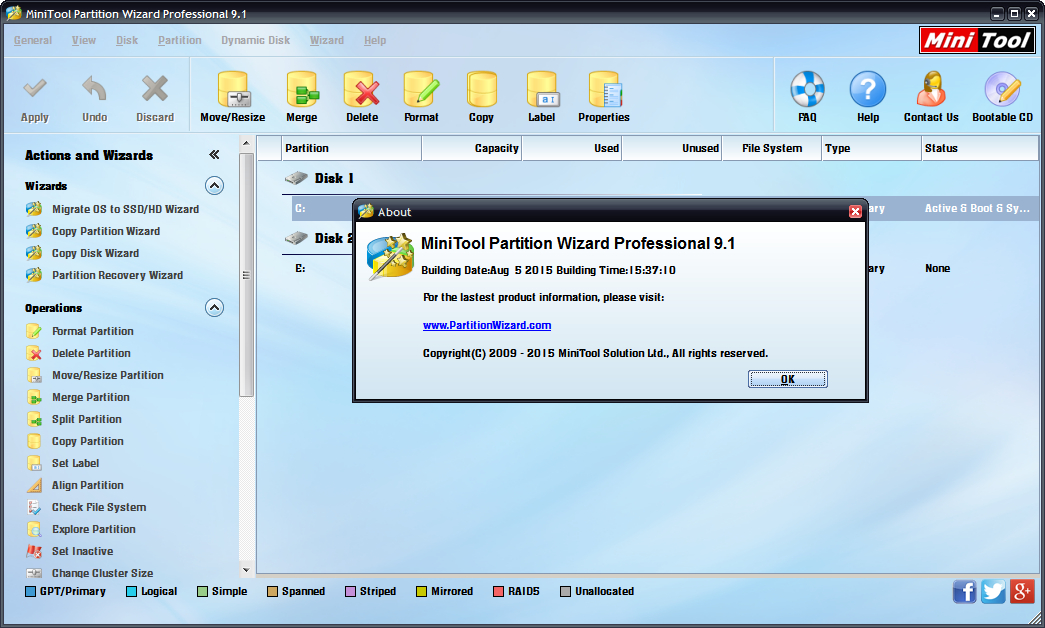Click the Move/Resize toolbar icon
The height and width of the screenshot is (628, 1045).
click(232, 91)
